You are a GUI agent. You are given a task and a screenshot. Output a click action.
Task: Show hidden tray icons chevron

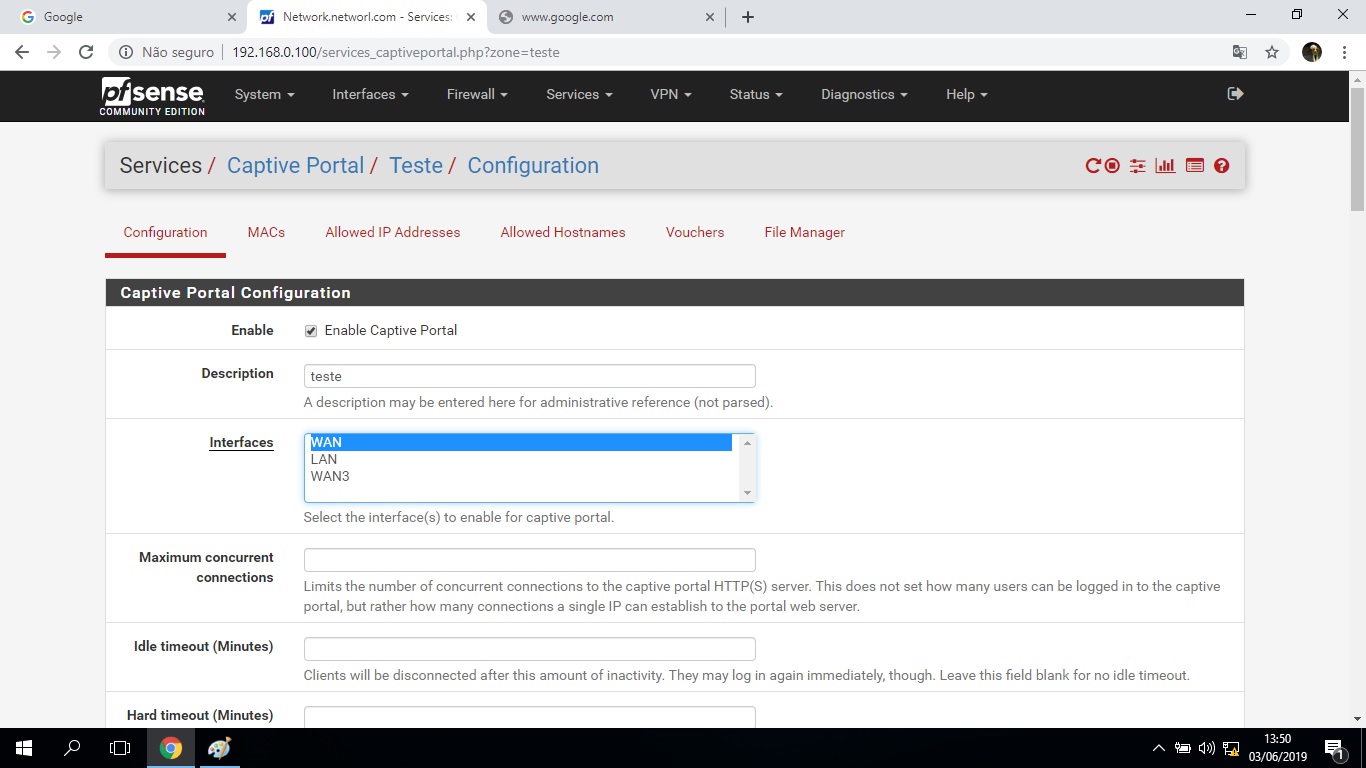point(1159,748)
